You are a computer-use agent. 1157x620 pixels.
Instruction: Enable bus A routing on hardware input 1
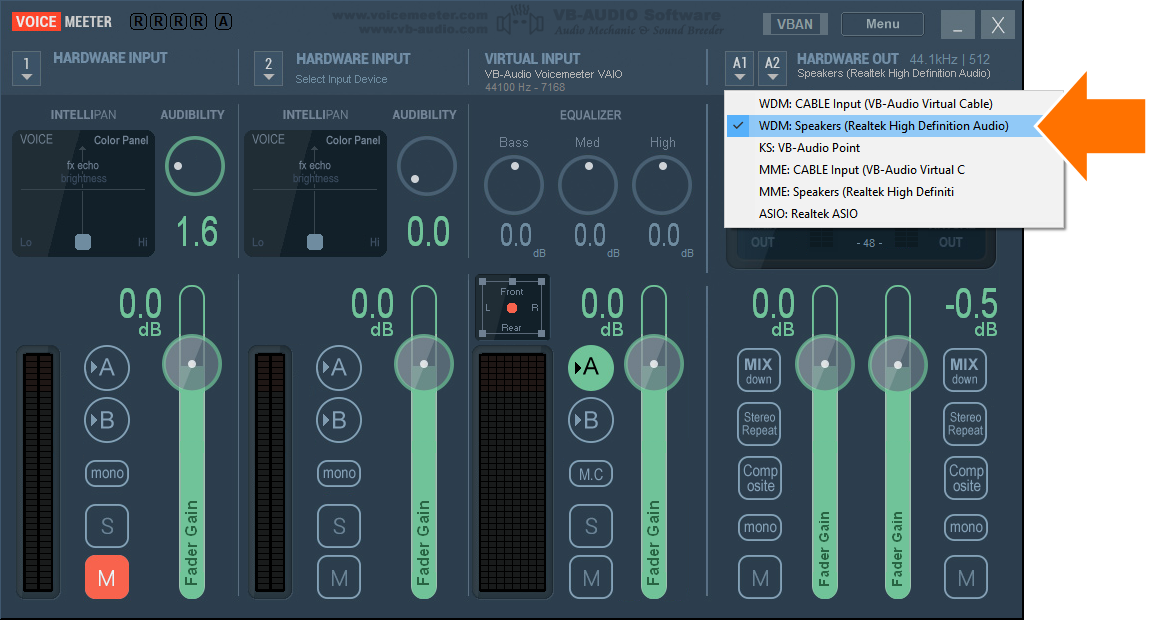click(107, 368)
